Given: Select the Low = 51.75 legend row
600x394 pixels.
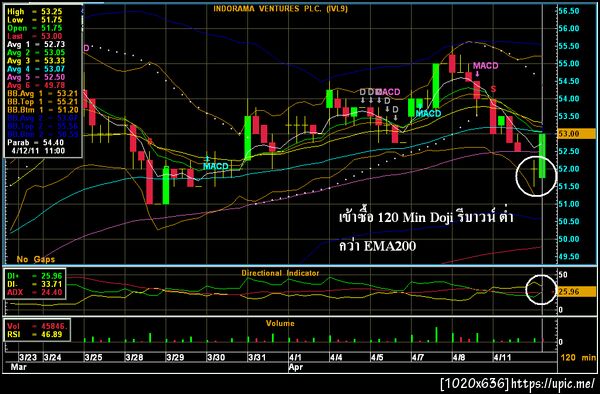Looking at the screenshot, I should tap(34, 20).
